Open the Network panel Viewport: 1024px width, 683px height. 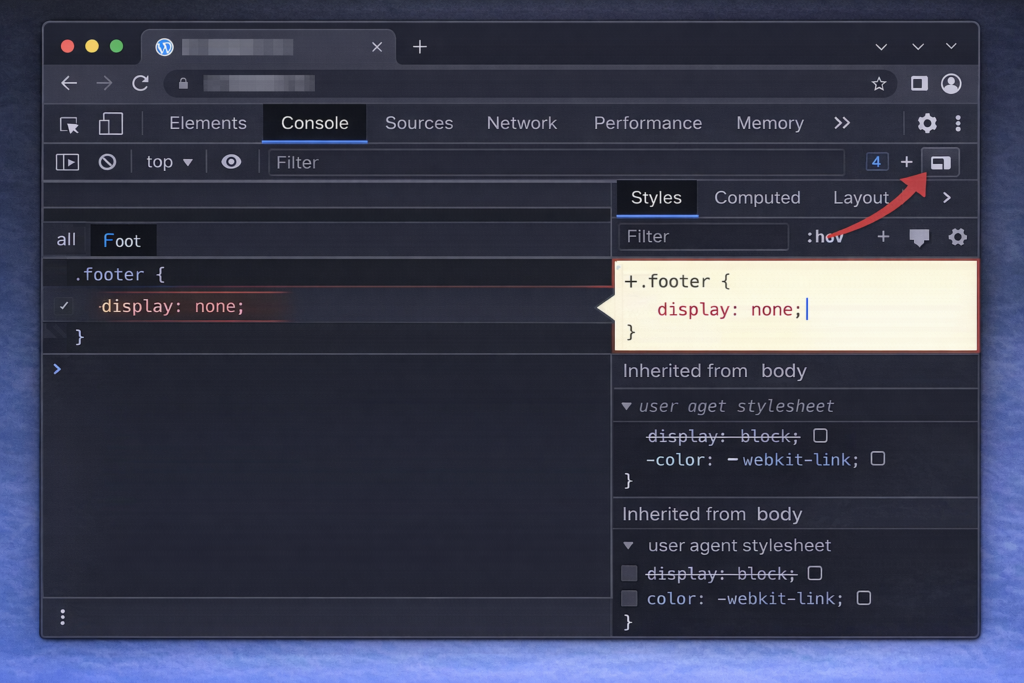tap(522, 123)
